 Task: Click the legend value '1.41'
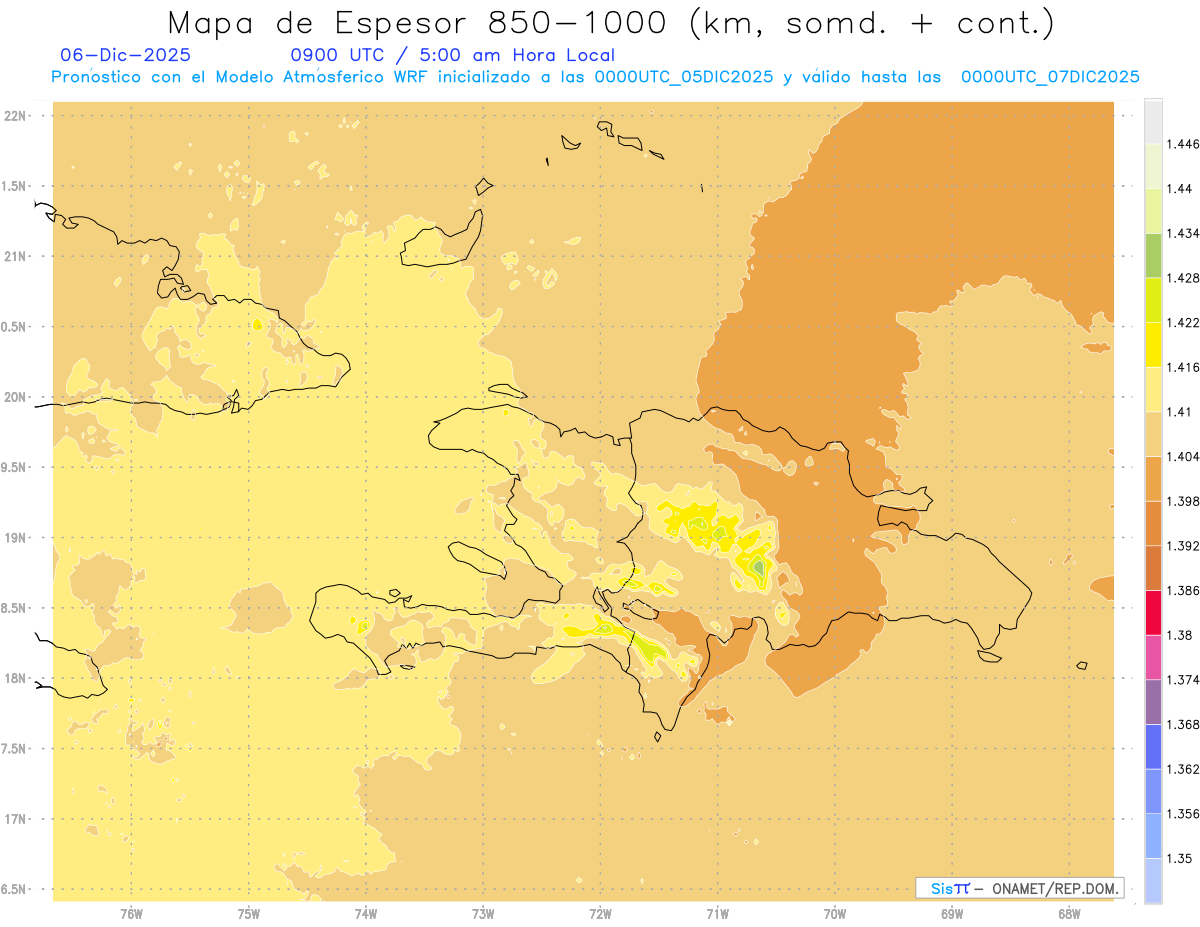pos(1181,412)
